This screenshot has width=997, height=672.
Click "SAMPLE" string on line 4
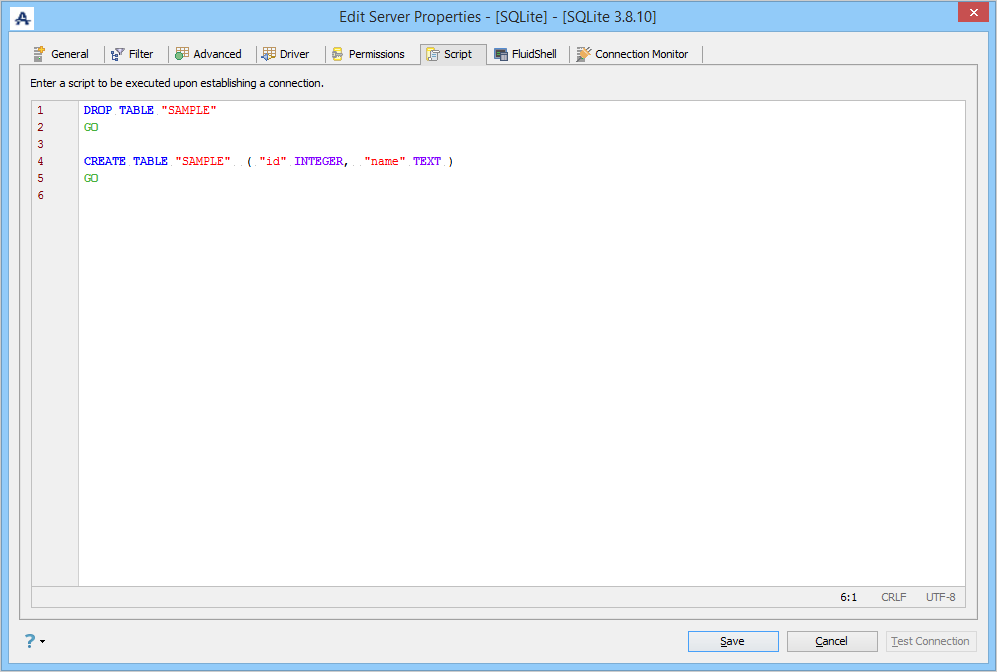[x=203, y=161]
